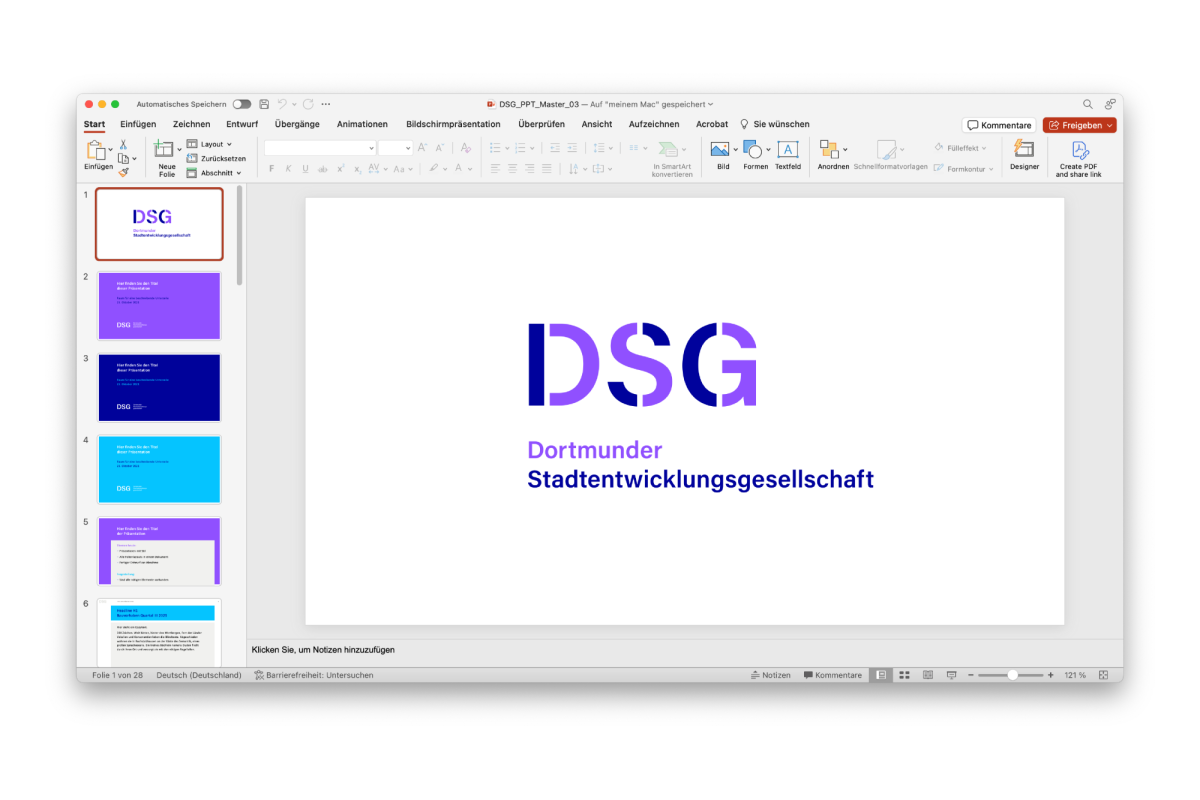Click the save disk icon

coord(264,104)
